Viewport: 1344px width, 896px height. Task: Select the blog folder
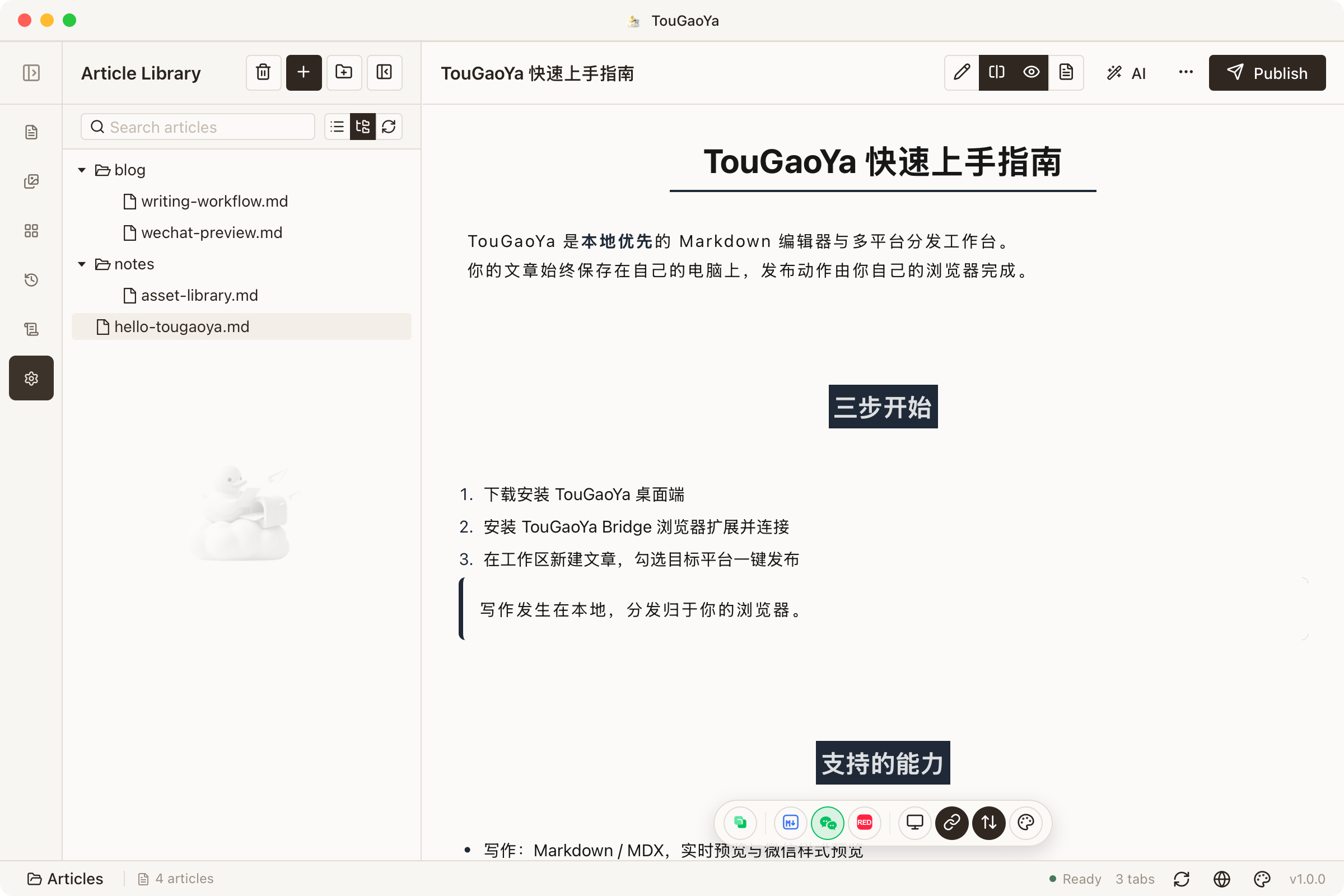point(241,170)
